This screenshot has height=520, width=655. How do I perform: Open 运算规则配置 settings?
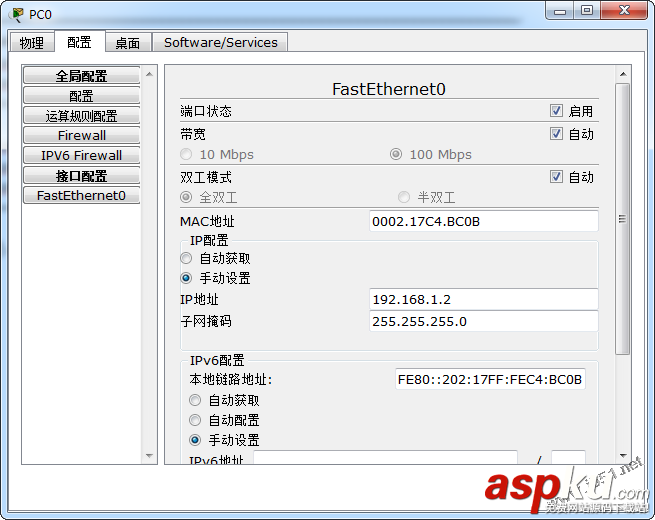81,115
